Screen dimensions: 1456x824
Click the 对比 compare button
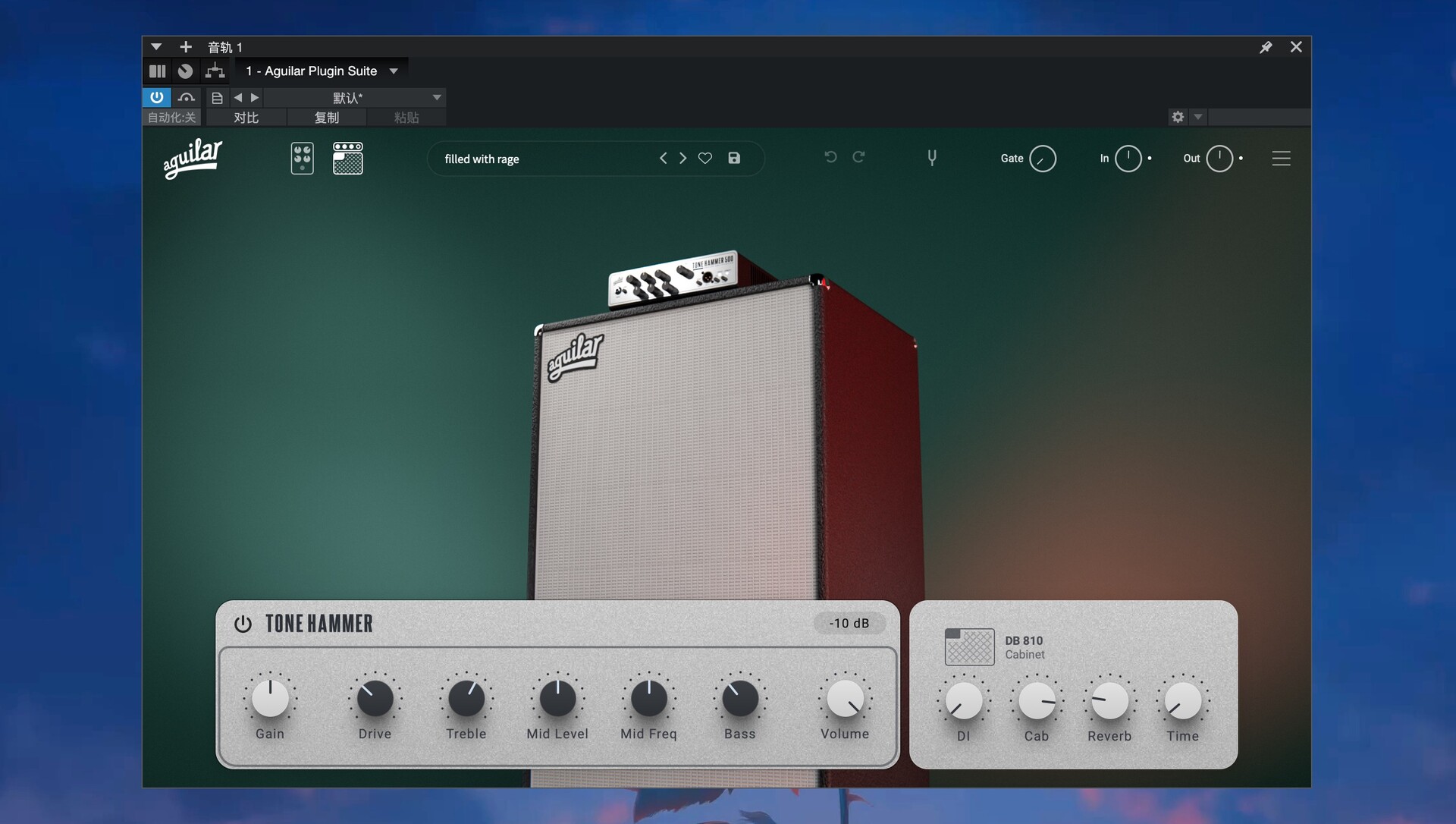point(245,117)
